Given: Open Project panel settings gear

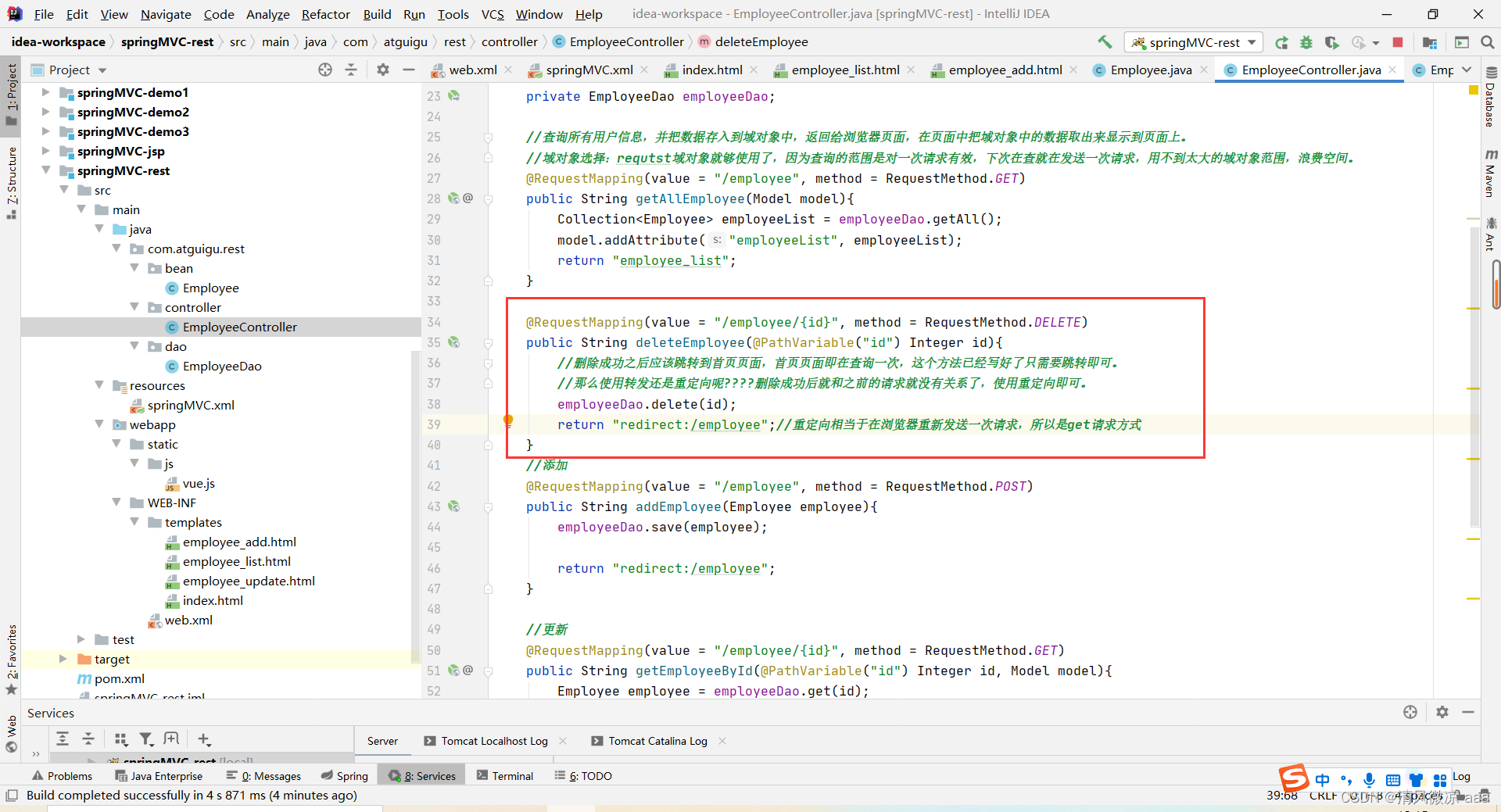Looking at the screenshot, I should [382, 70].
